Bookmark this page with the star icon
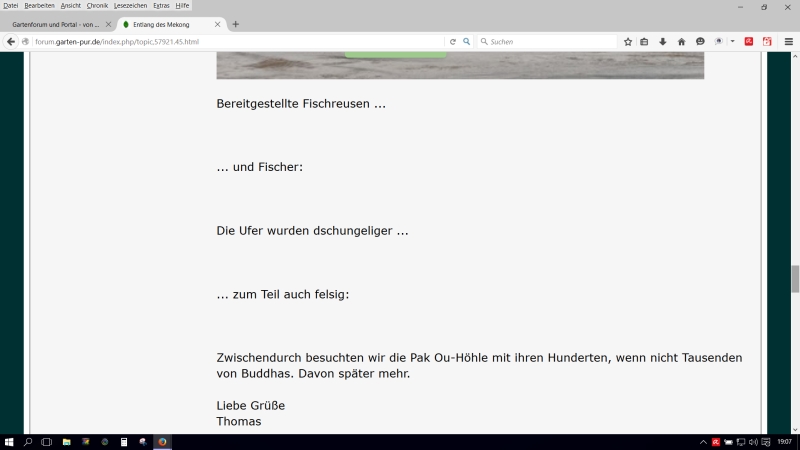Viewport: 800px width, 450px height. [x=628, y=42]
